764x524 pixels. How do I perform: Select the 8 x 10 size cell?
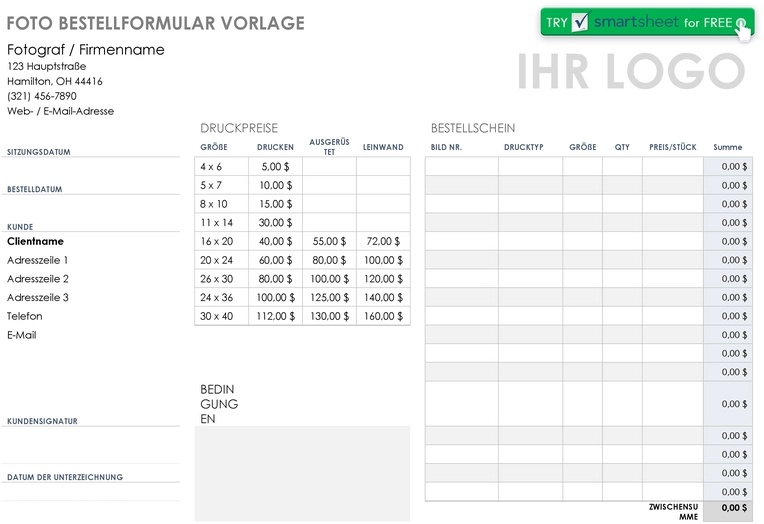click(221, 204)
